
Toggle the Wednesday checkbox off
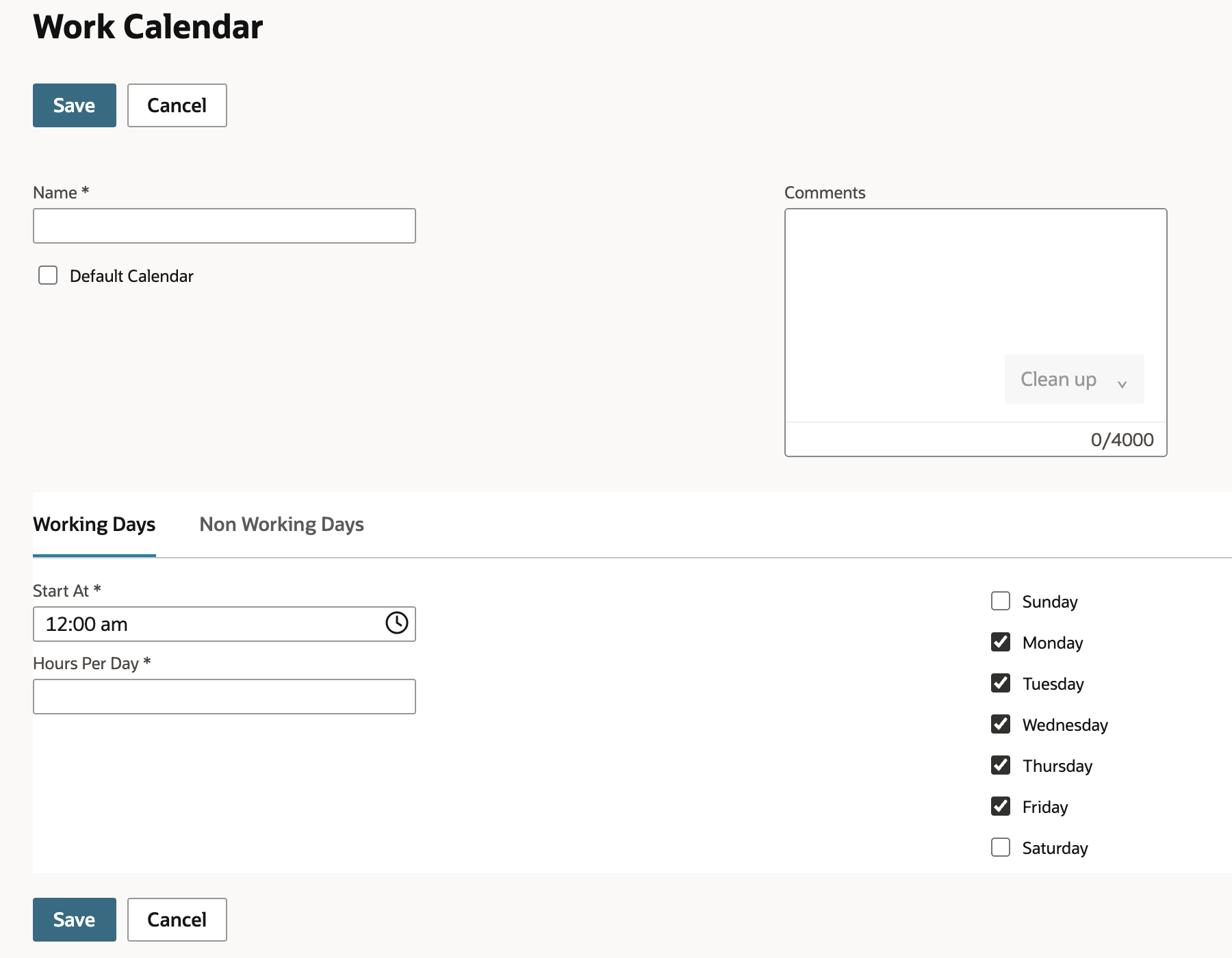click(x=1001, y=724)
